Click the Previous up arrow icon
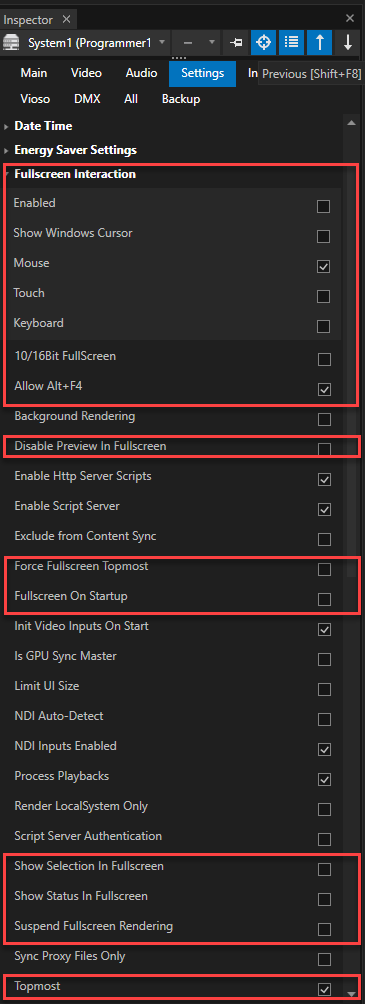This screenshot has height=1004, width=365. (x=320, y=43)
